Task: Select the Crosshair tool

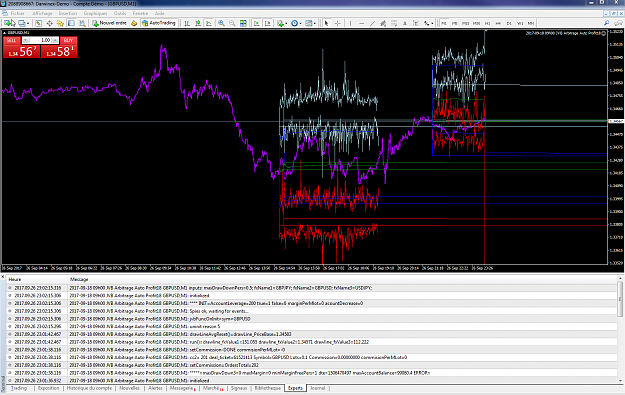Action: 338,23
